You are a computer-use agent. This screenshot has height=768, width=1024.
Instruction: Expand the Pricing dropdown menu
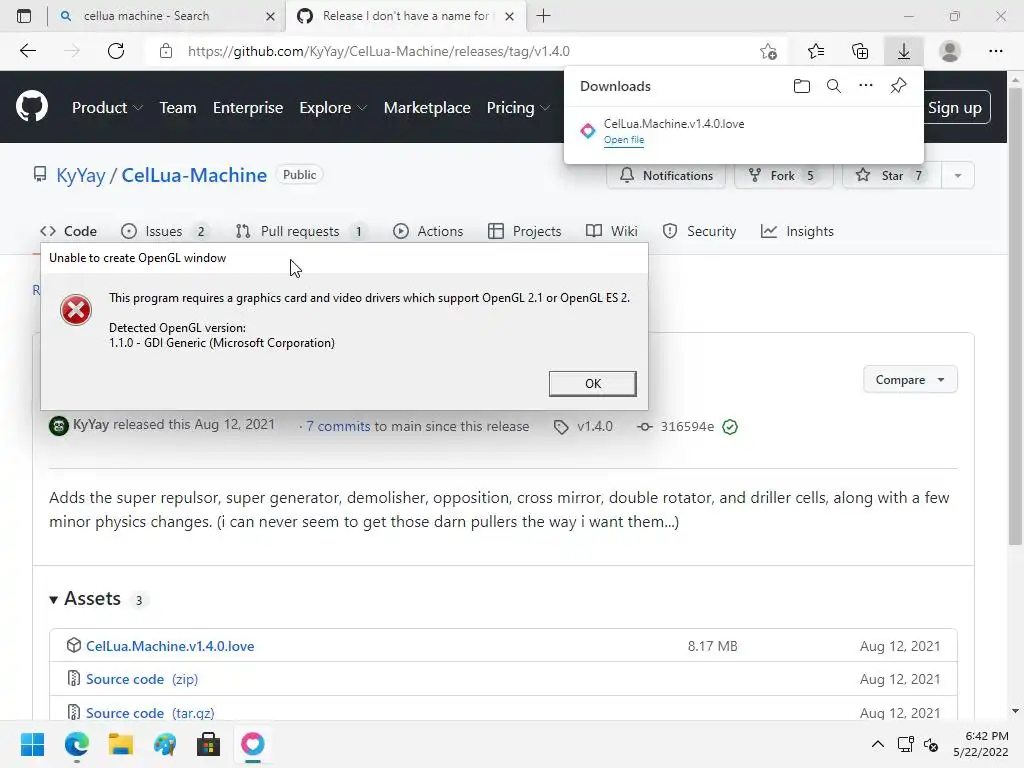[x=518, y=108]
